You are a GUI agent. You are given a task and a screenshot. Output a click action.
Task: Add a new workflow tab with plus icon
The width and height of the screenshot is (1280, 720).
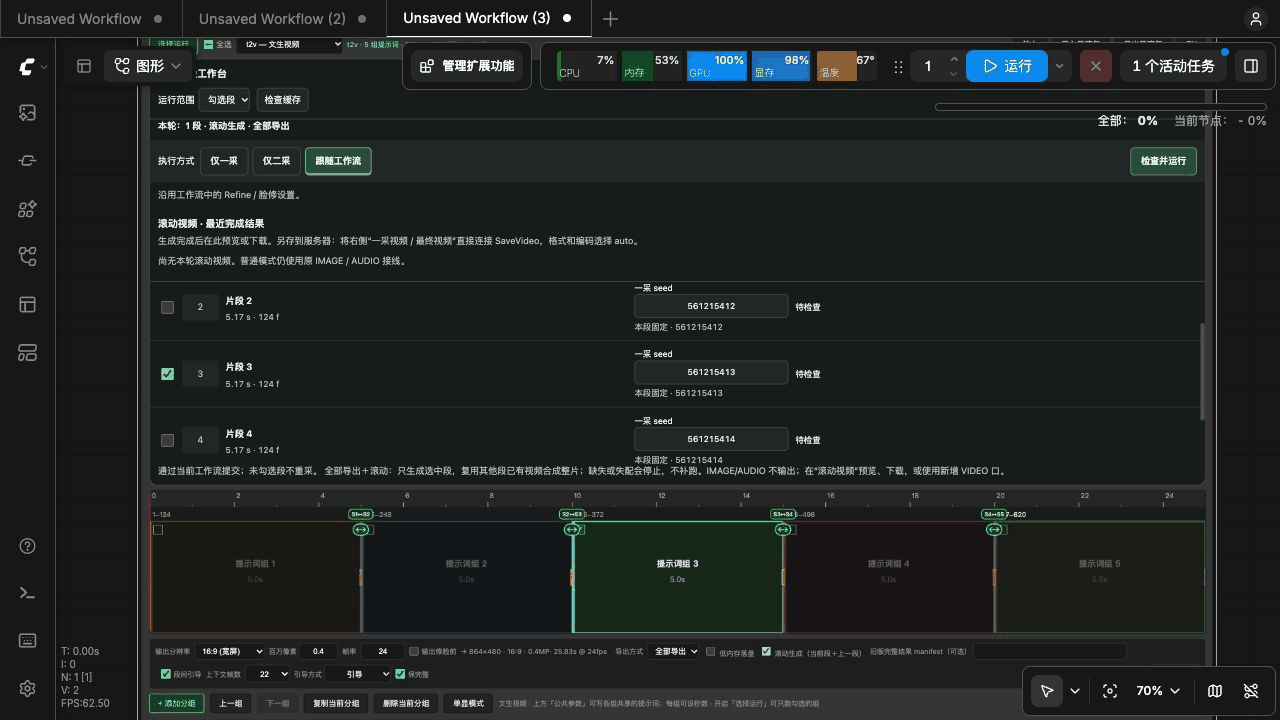click(610, 18)
